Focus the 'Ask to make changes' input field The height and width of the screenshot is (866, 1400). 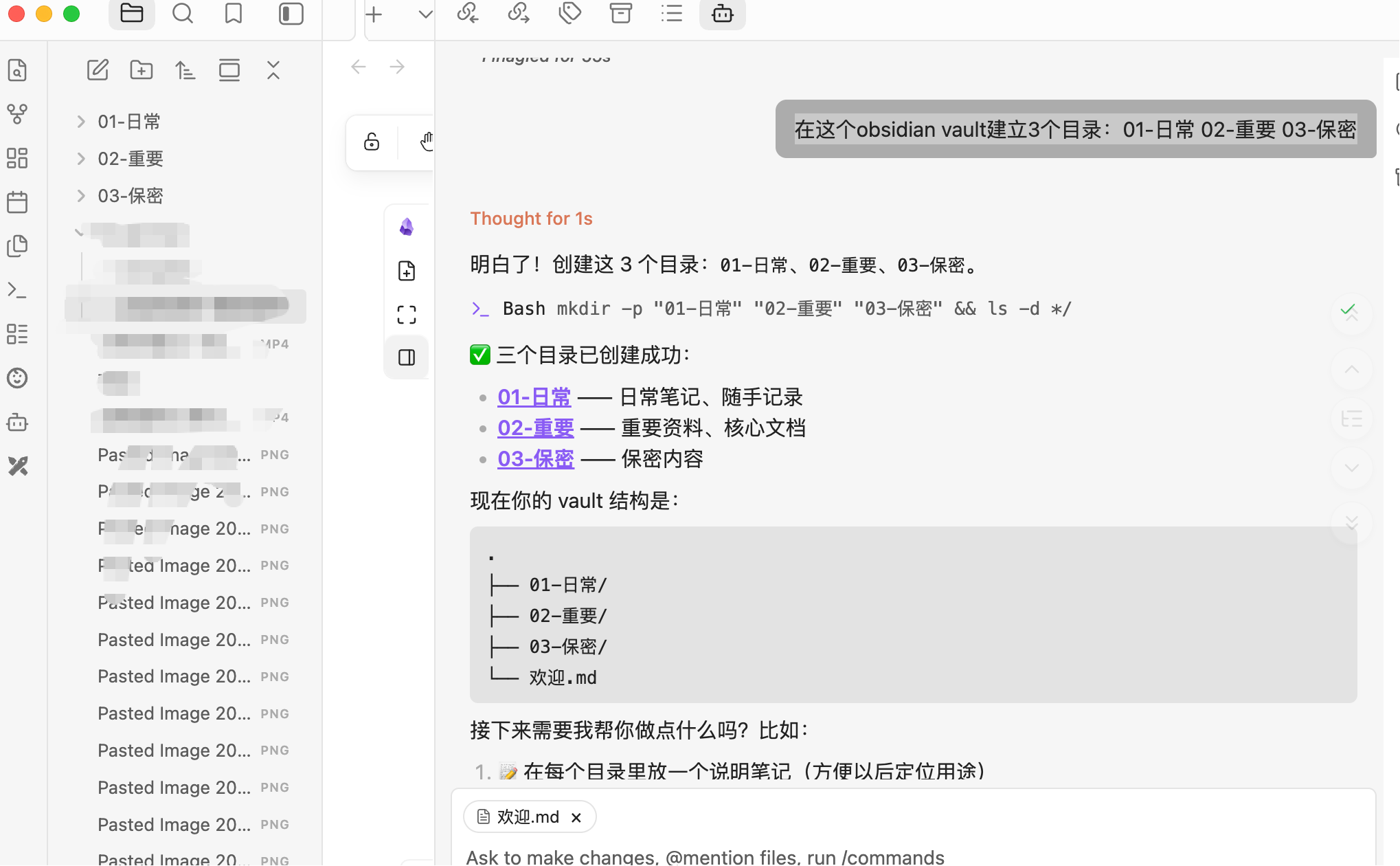point(914,856)
